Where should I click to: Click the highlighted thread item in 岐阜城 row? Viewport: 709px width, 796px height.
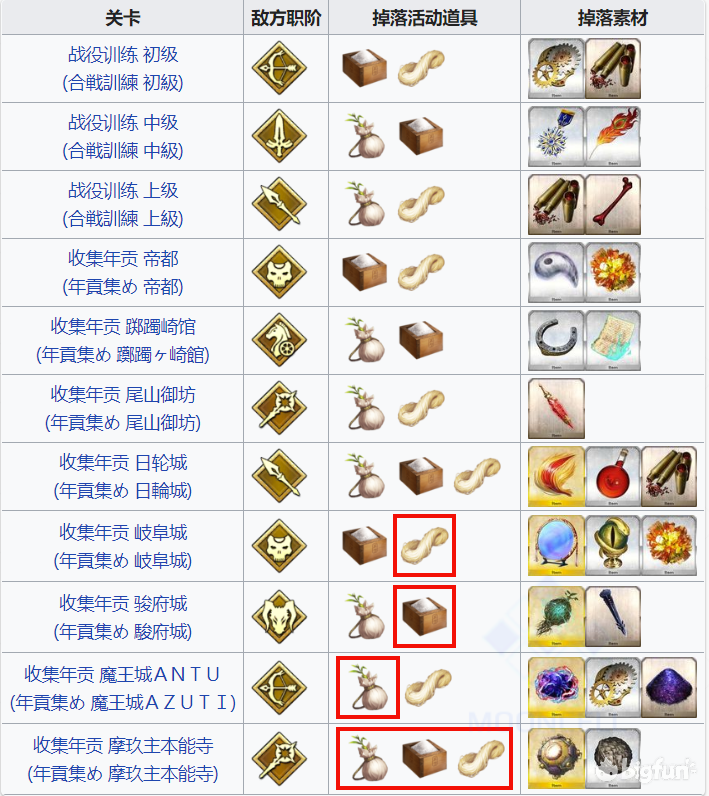pyautogui.click(x=424, y=545)
